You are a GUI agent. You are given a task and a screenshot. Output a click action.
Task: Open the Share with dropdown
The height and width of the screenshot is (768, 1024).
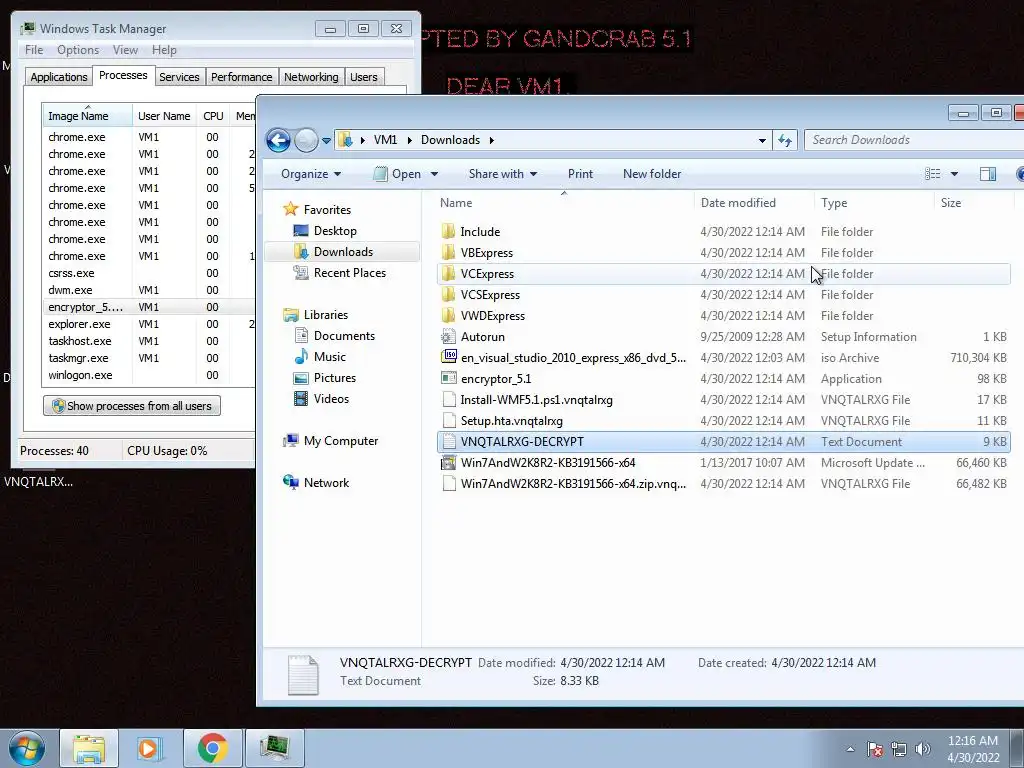(502, 174)
